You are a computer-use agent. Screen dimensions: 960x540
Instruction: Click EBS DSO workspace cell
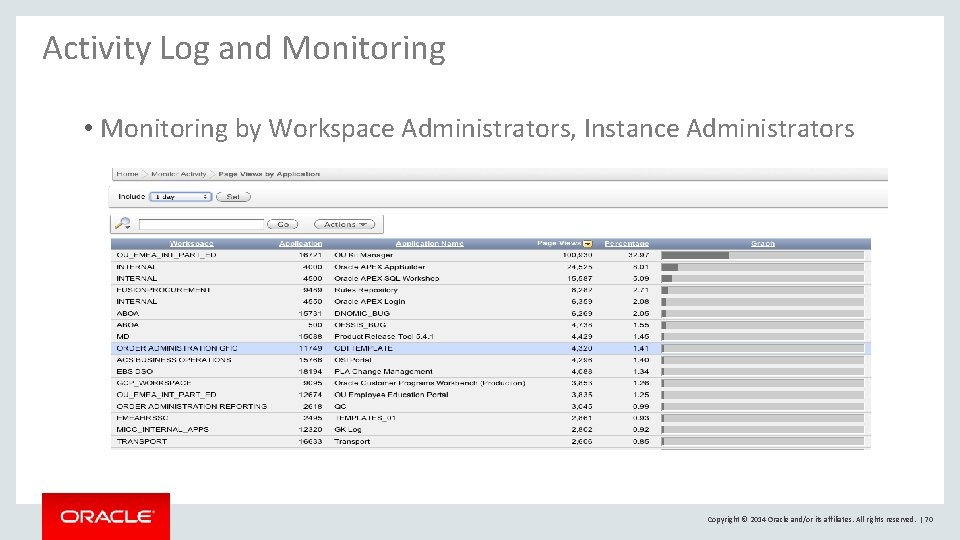pos(135,372)
